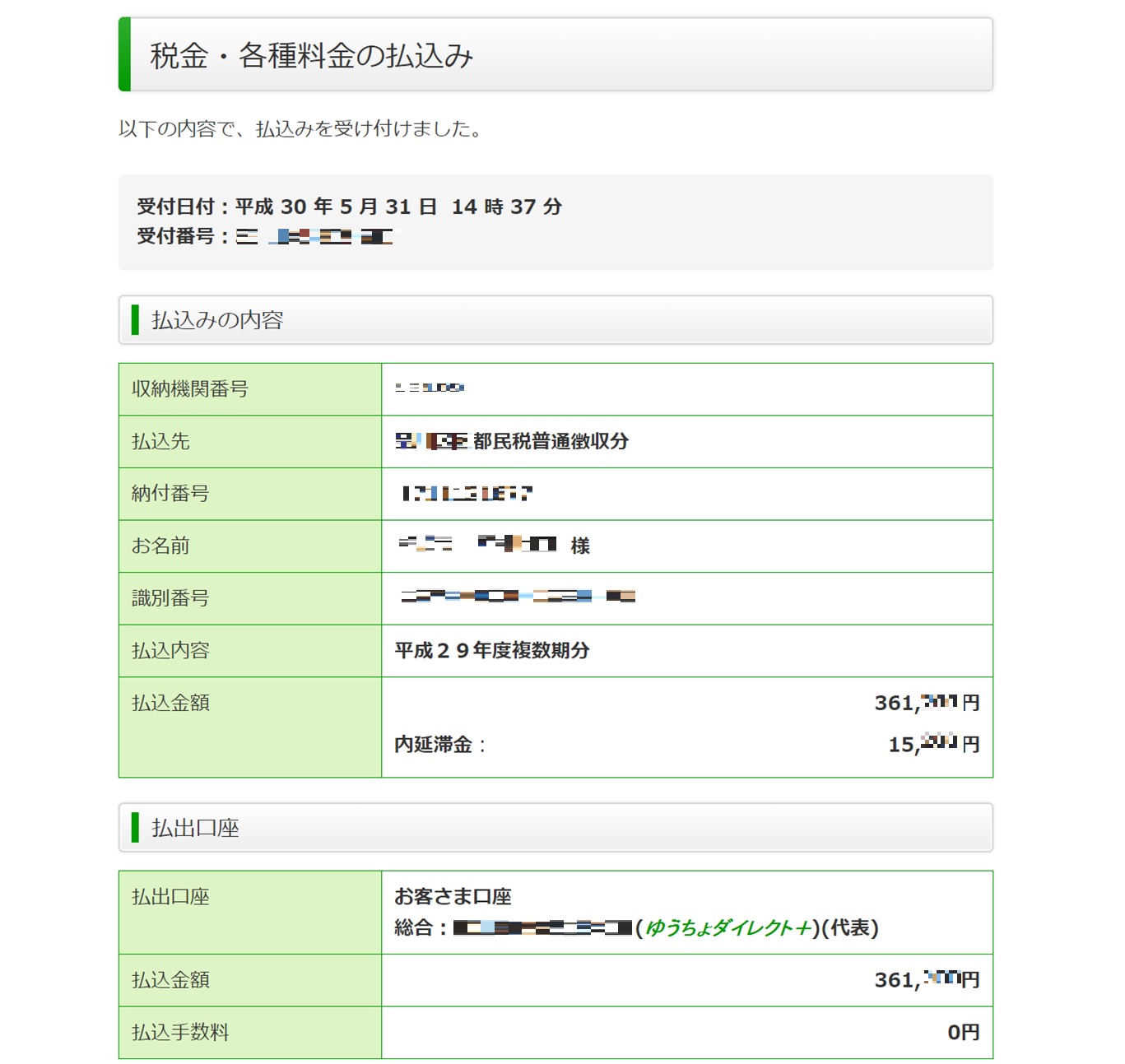Click the 税金・各種料金の払込み page title

[x=311, y=56]
